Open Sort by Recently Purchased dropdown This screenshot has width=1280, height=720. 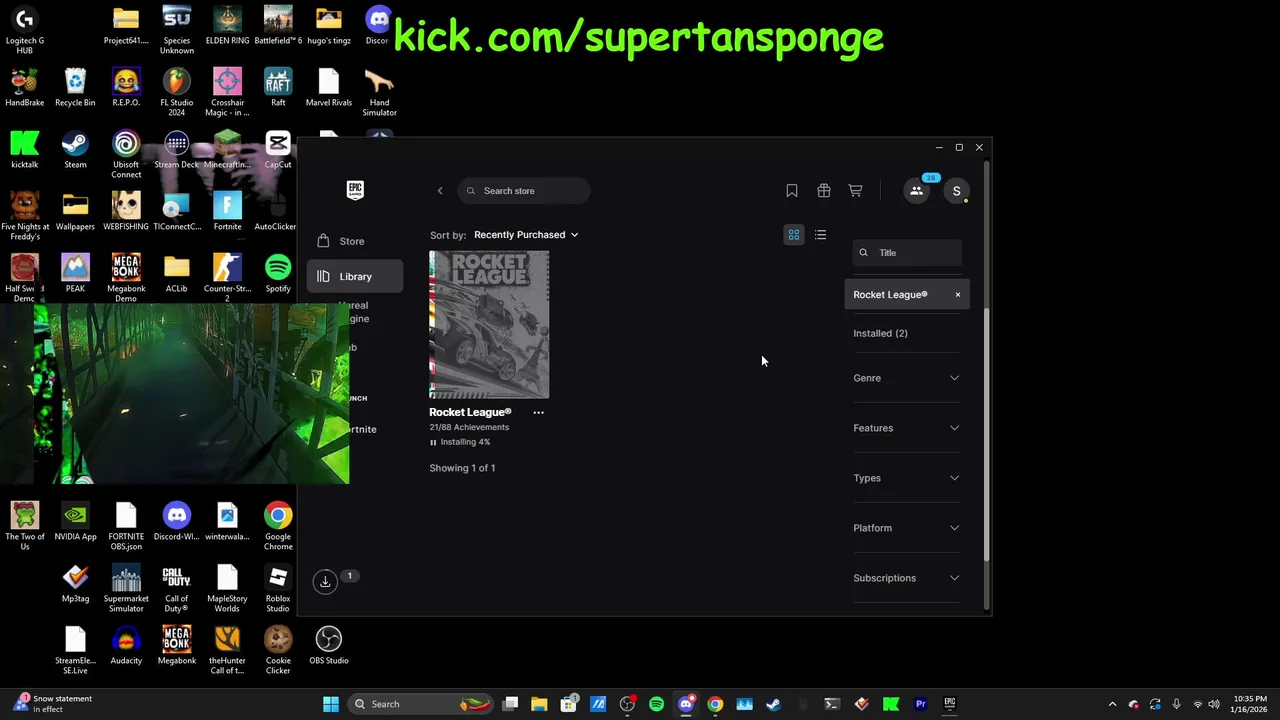click(x=526, y=235)
